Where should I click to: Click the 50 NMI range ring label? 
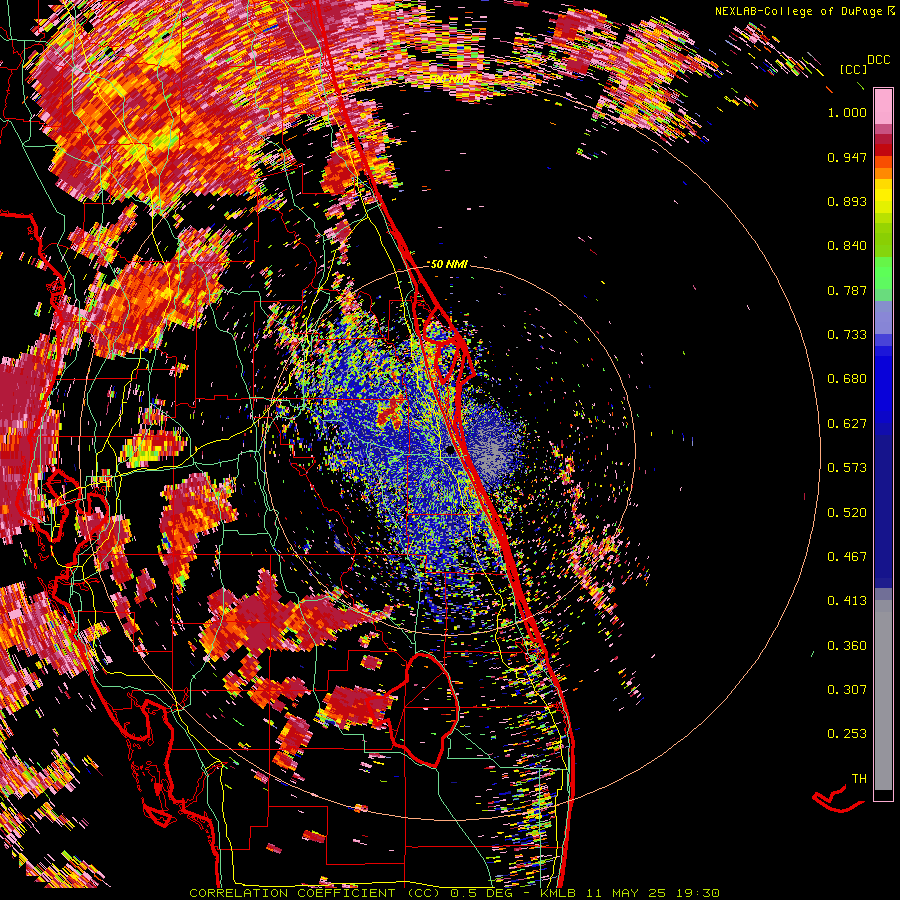(x=449, y=264)
